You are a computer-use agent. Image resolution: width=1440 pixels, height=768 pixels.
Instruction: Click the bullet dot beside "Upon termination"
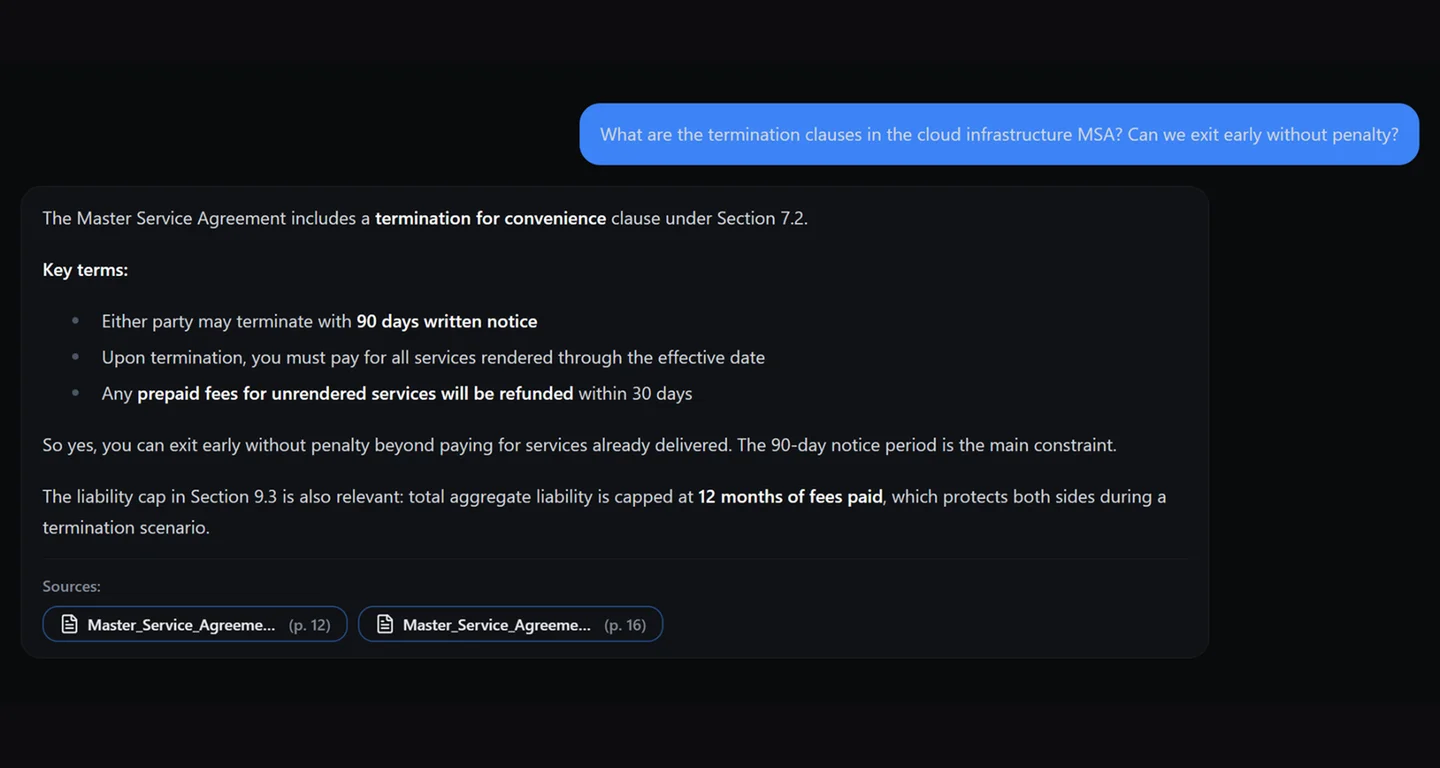click(x=75, y=357)
